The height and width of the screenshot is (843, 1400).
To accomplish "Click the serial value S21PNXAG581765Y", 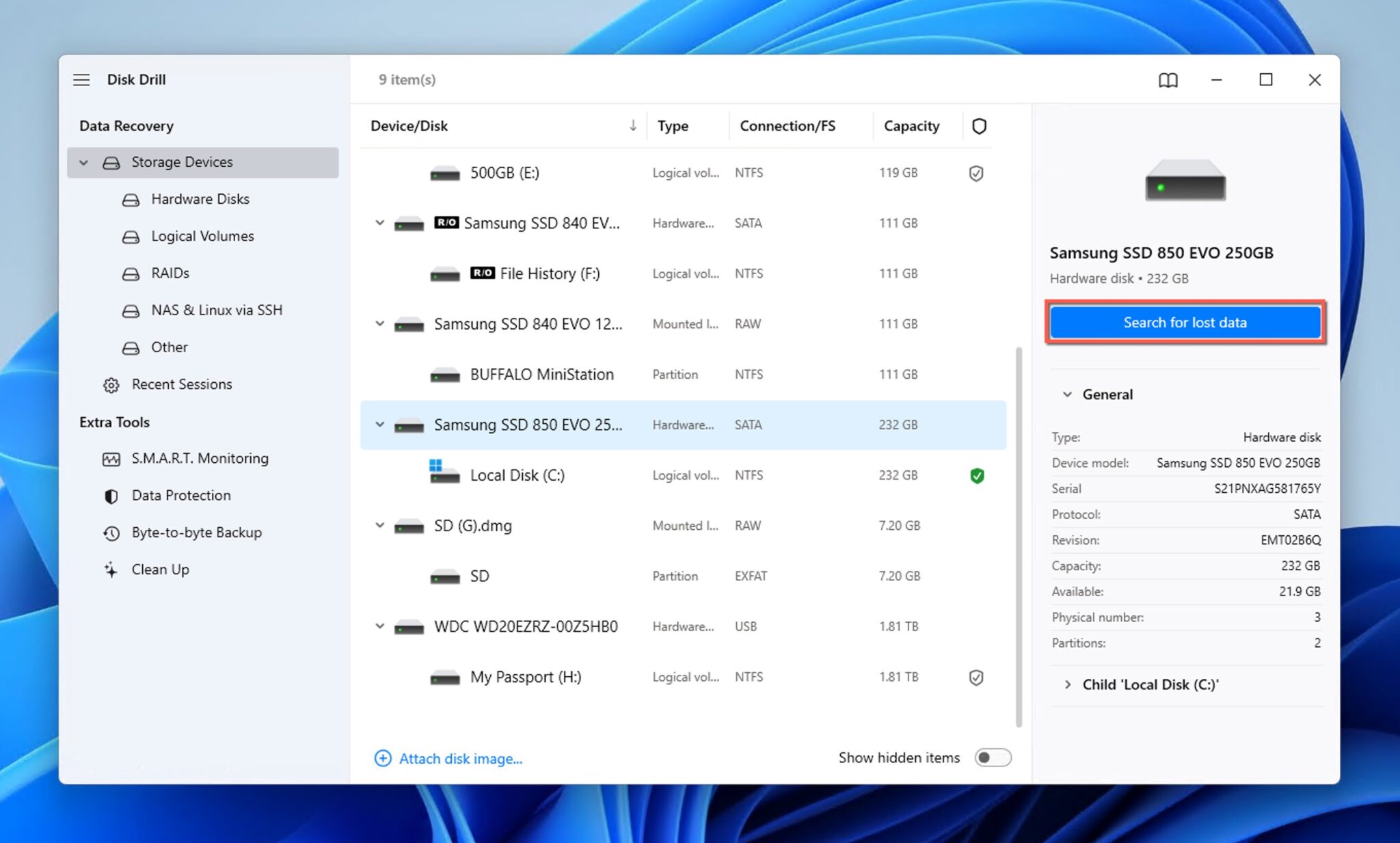I will tap(1267, 488).
